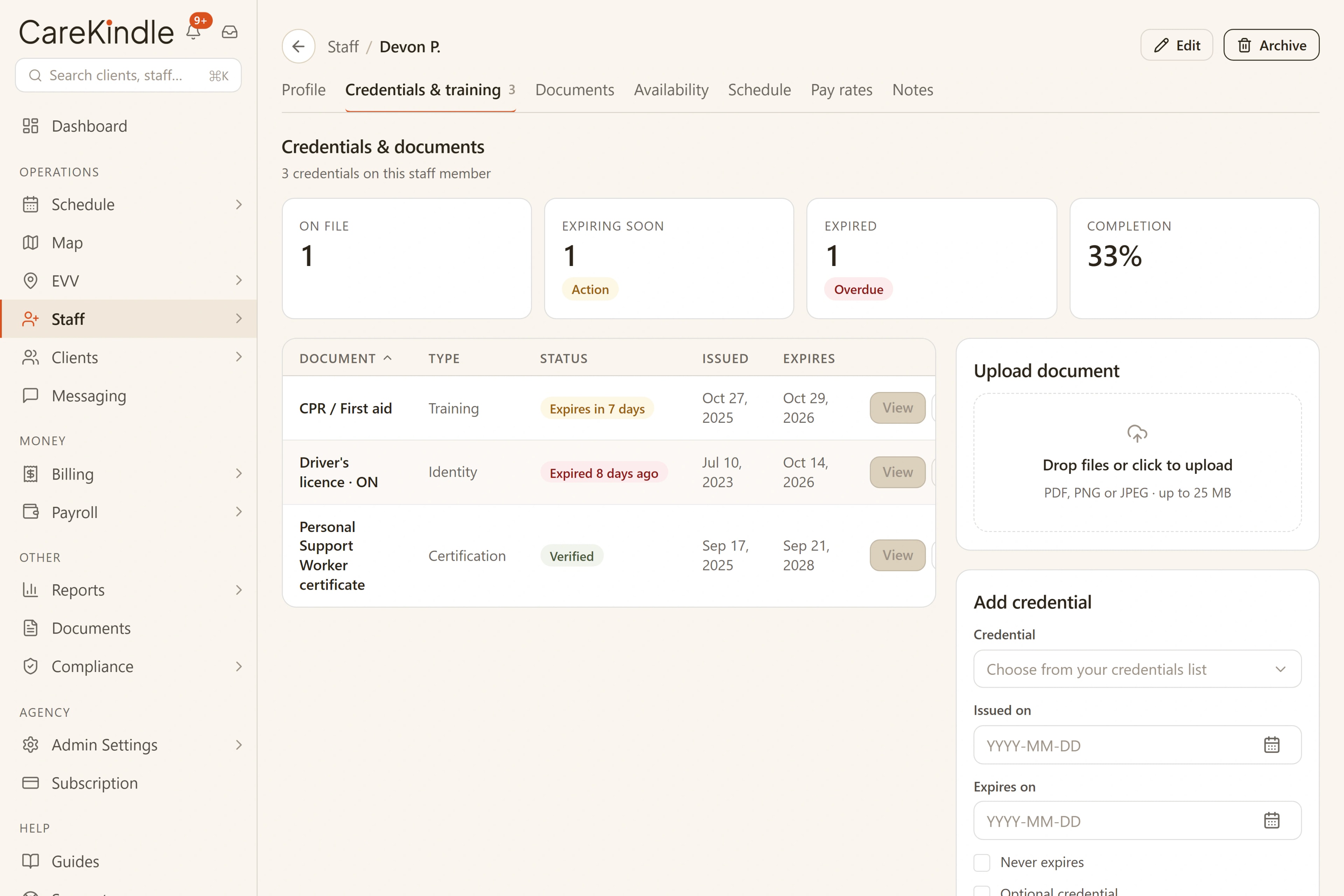The image size is (1344, 896).
Task: Click the Dashboard grid icon
Action: click(30, 126)
